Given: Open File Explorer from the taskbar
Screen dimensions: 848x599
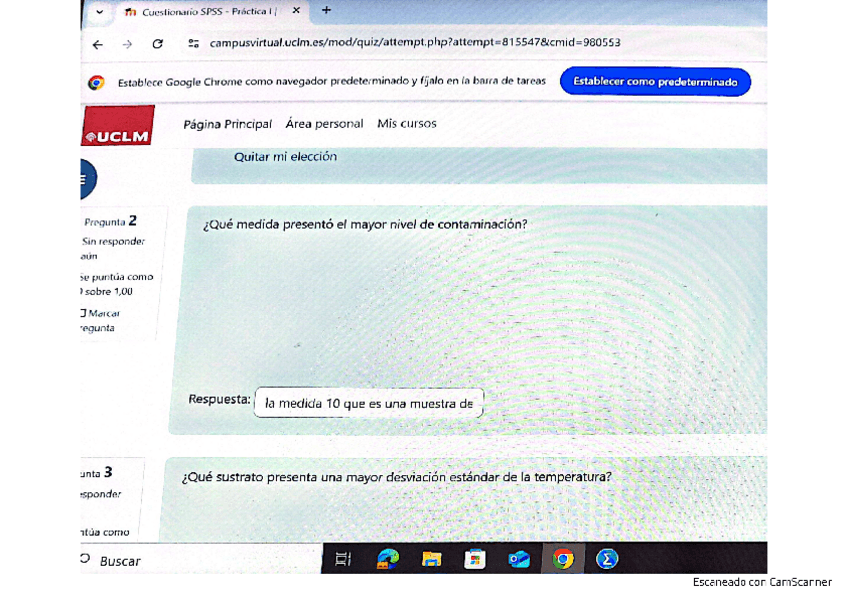Looking at the screenshot, I should coord(431,559).
